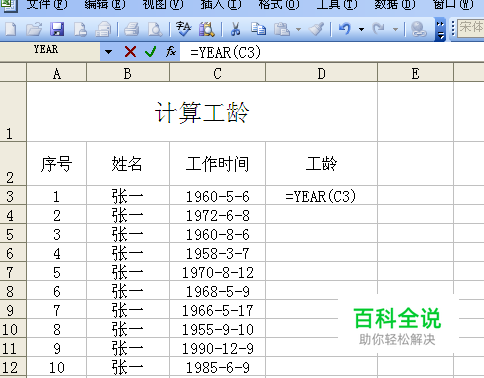The image size is (484, 378).
Task: Click the formula bar input =YEAR(C3)
Action: coord(332,52)
